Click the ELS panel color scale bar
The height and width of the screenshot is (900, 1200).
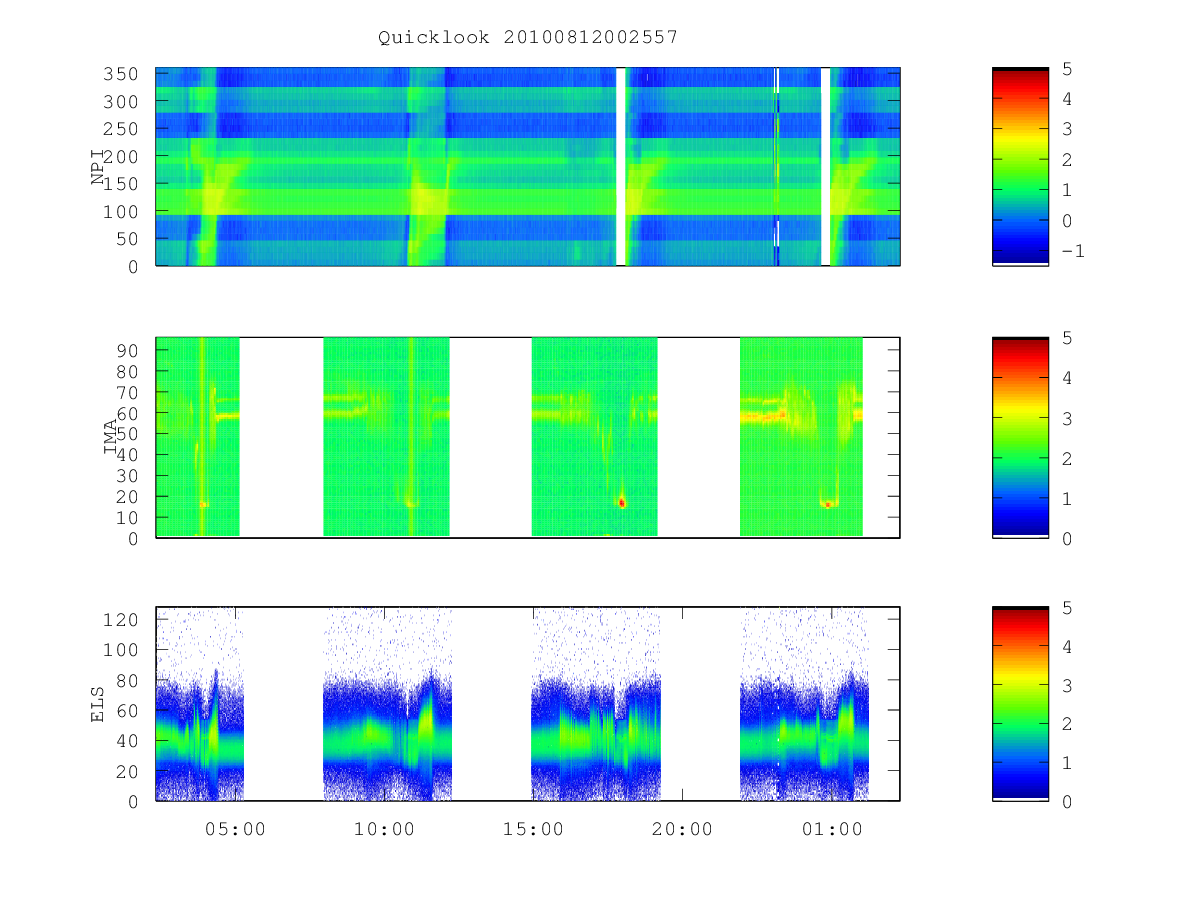pos(1020,703)
